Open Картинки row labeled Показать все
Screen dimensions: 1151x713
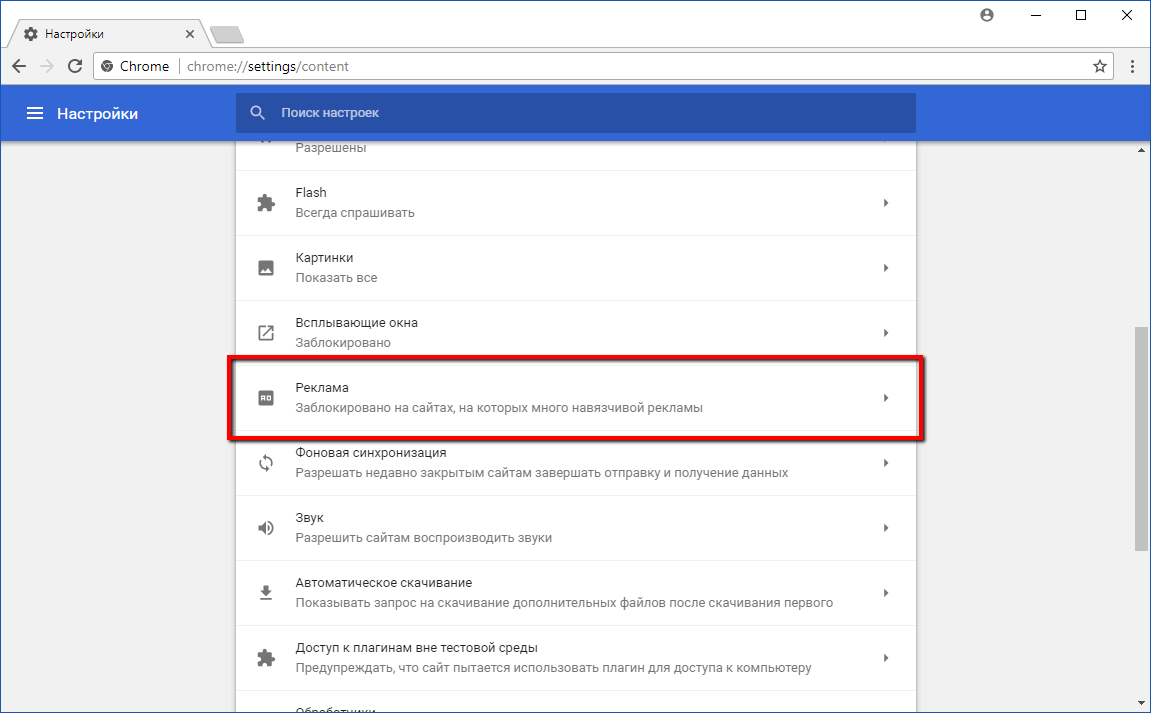pyautogui.click(x=576, y=268)
